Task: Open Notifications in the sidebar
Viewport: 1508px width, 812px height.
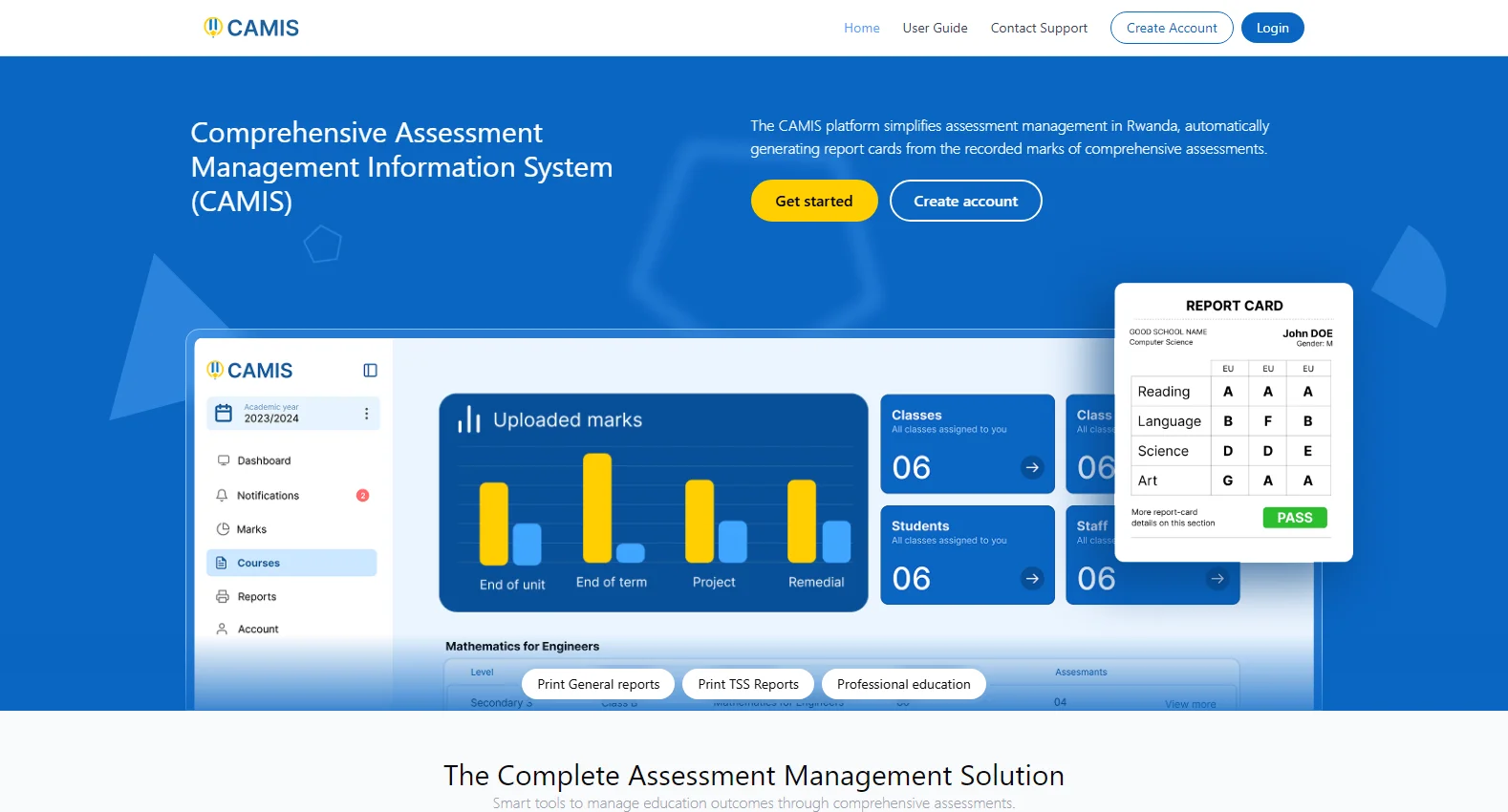Action: pyautogui.click(x=268, y=496)
